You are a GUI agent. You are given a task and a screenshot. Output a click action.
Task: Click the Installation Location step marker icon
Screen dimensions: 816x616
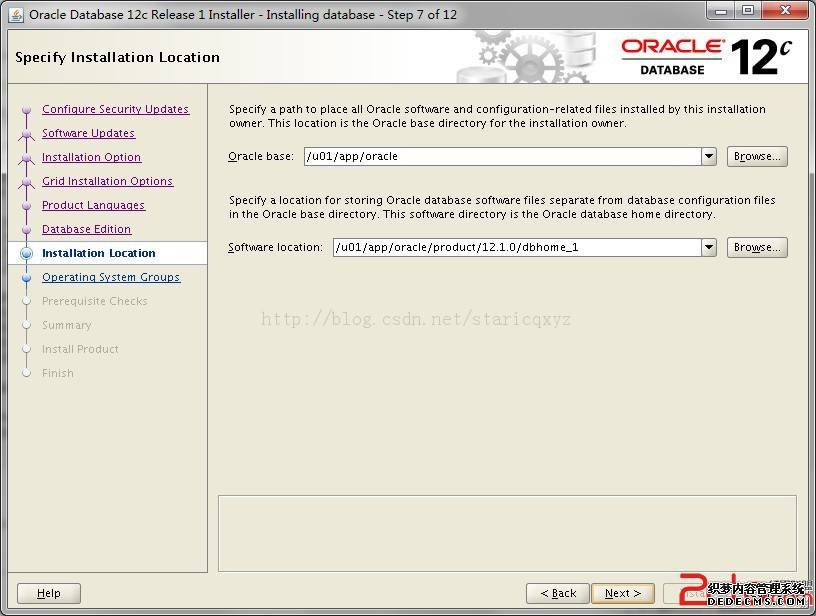pos(27,254)
